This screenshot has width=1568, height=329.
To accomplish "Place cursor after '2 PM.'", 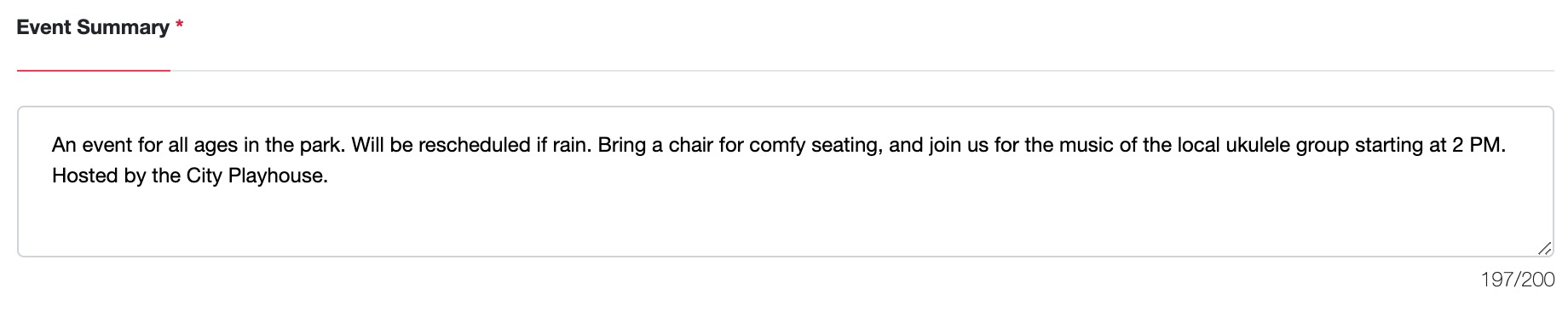I will [x=1507, y=146].
